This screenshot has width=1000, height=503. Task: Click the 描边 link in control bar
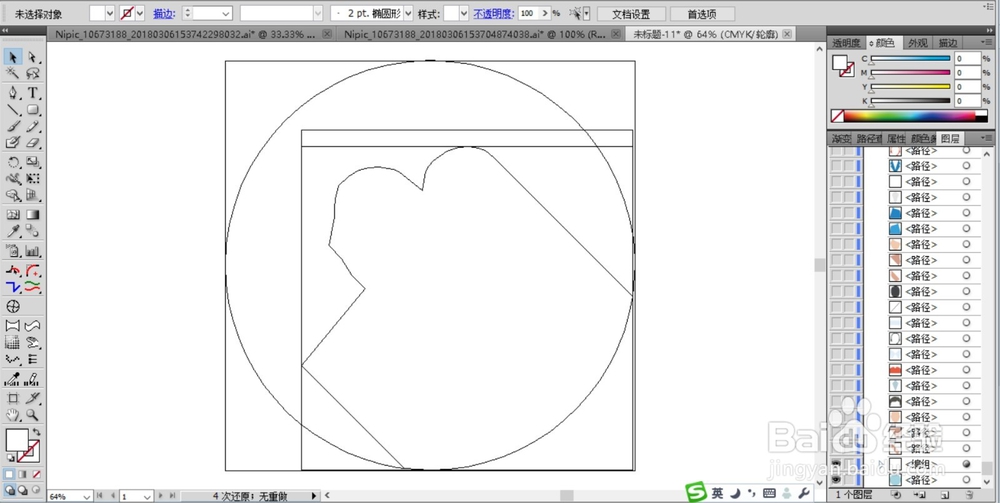(x=163, y=13)
